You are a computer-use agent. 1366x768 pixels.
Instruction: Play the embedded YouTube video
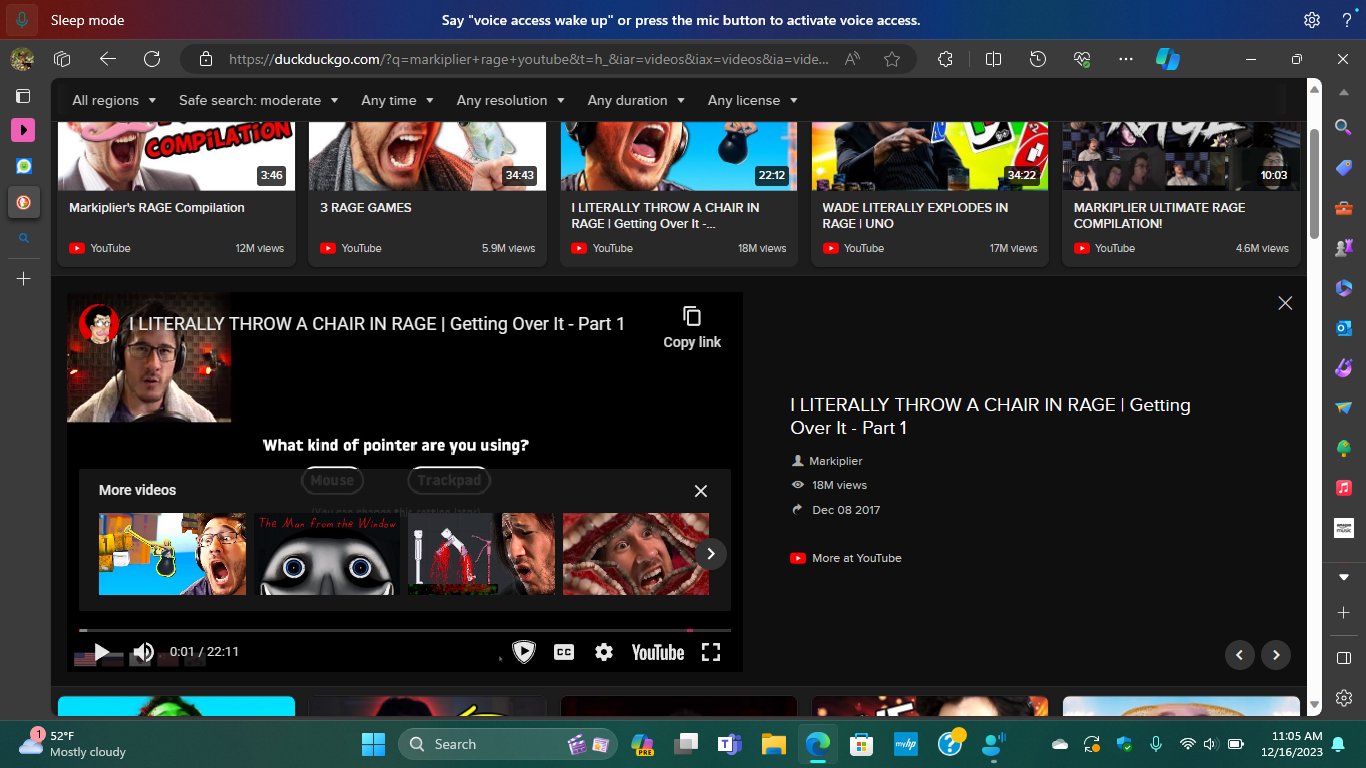pyautogui.click(x=101, y=653)
